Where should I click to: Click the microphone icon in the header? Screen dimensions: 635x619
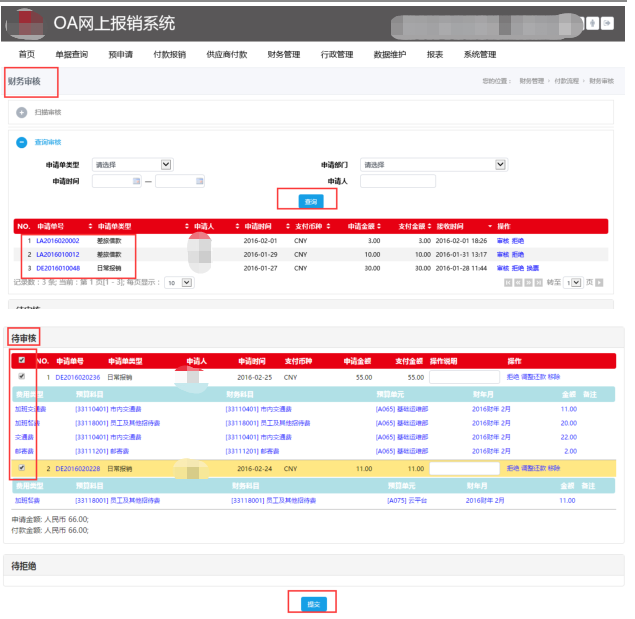(594, 24)
